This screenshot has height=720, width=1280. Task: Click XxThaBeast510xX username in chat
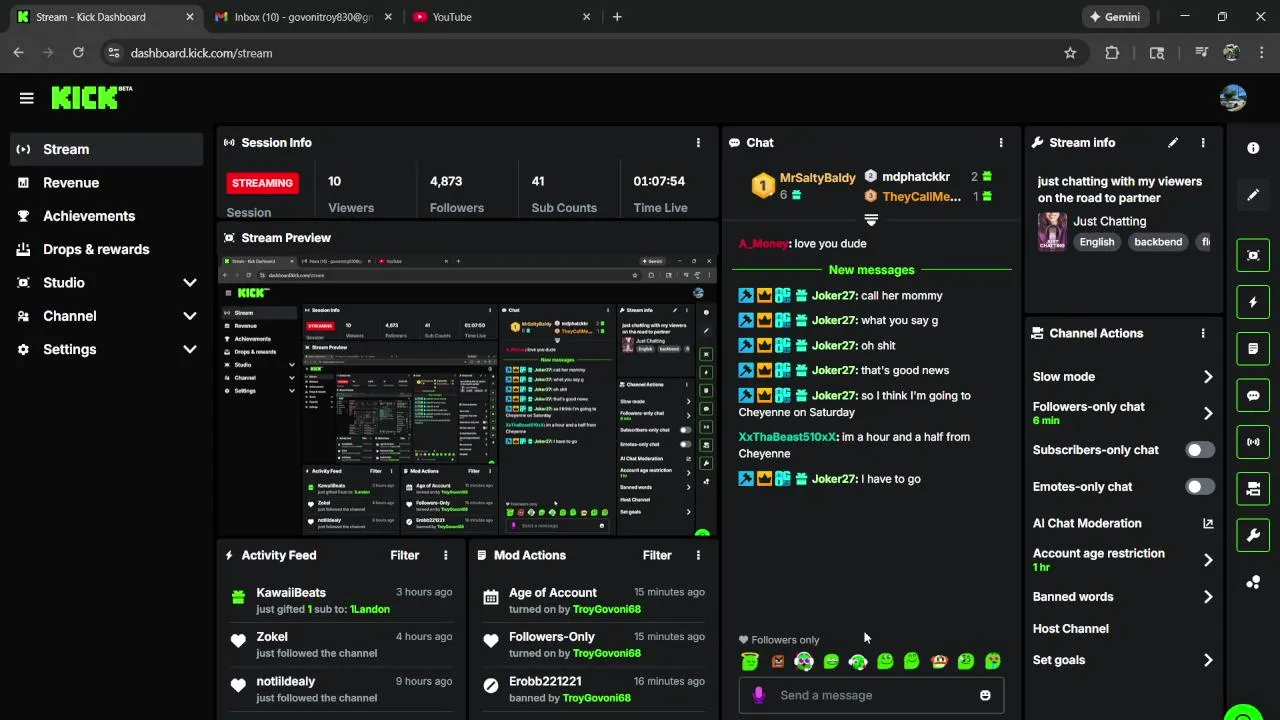787,437
